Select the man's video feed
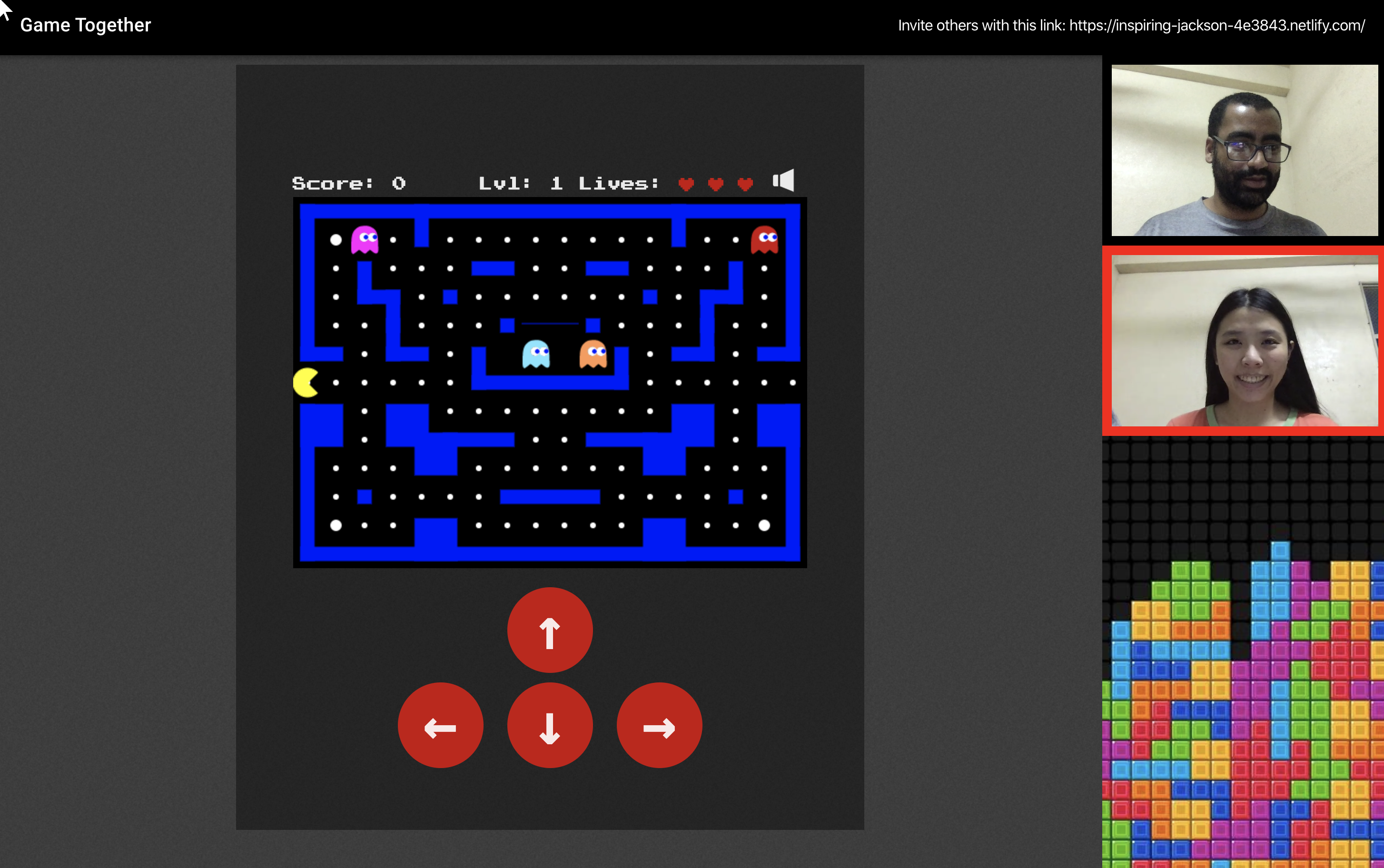Image resolution: width=1384 pixels, height=868 pixels. click(1245, 150)
